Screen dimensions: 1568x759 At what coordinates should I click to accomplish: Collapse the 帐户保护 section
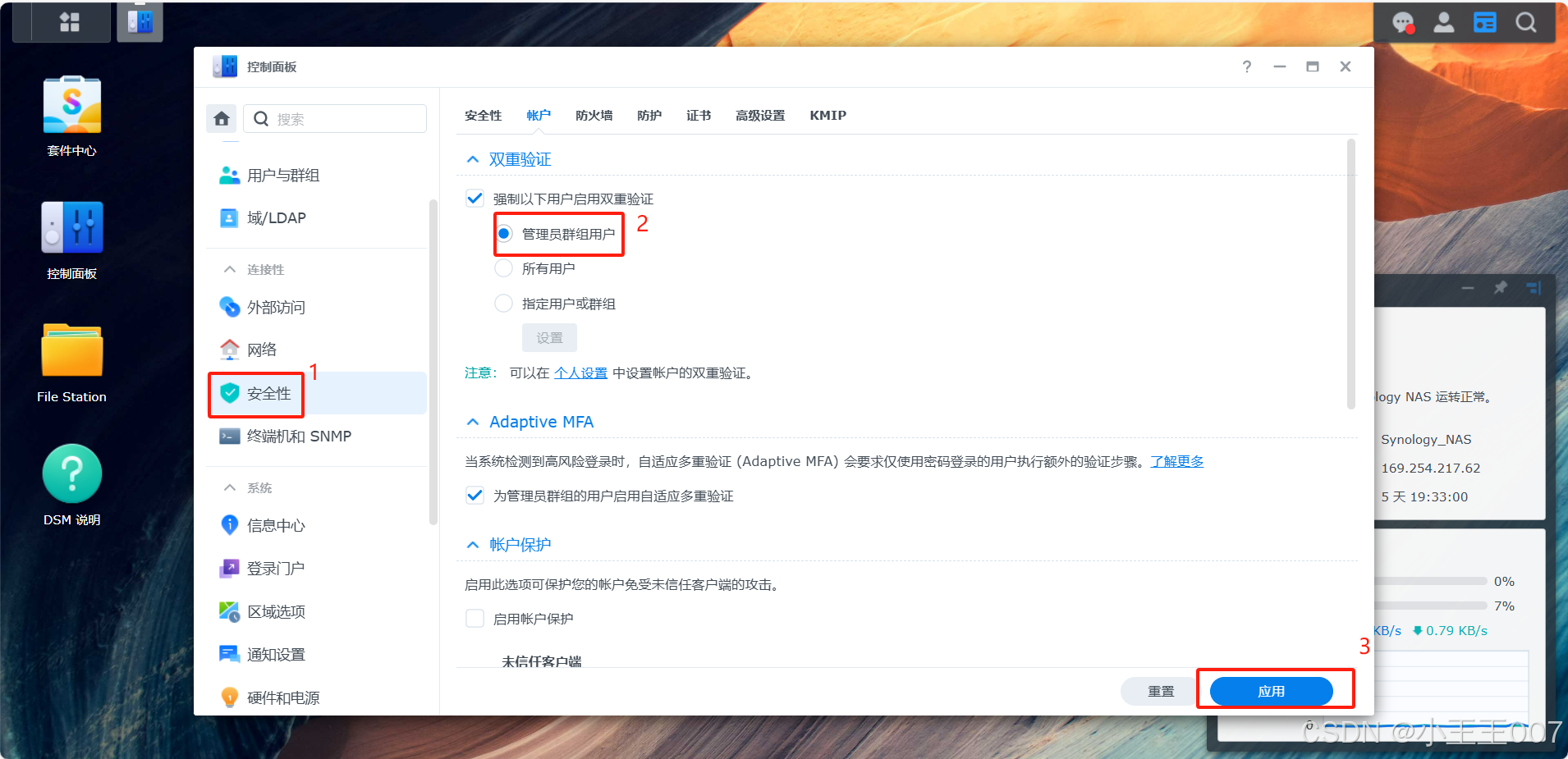click(x=473, y=545)
